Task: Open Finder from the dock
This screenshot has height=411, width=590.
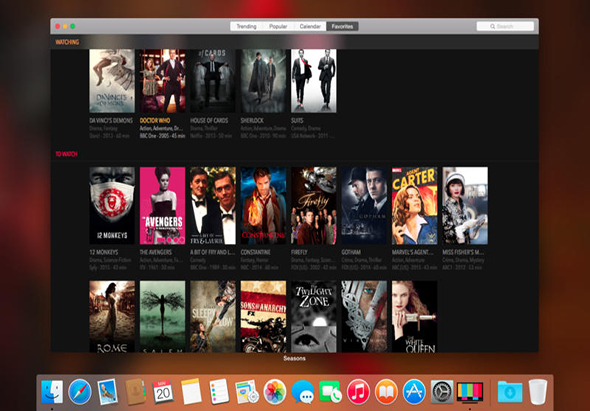Action: point(52,392)
